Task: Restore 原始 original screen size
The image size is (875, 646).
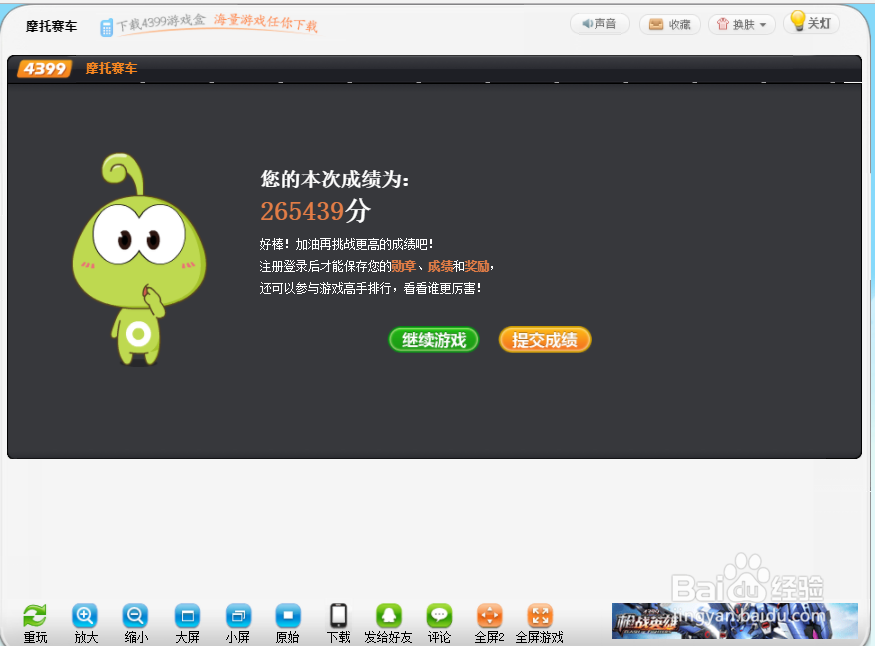Action: [288, 616]
